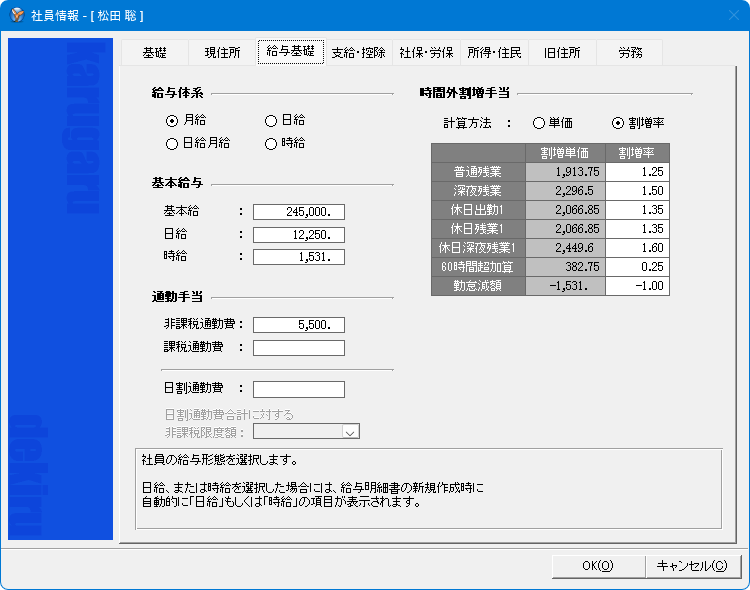Click the 基本給 input field
Screen dimensions: 750x590
pos(298,212)
